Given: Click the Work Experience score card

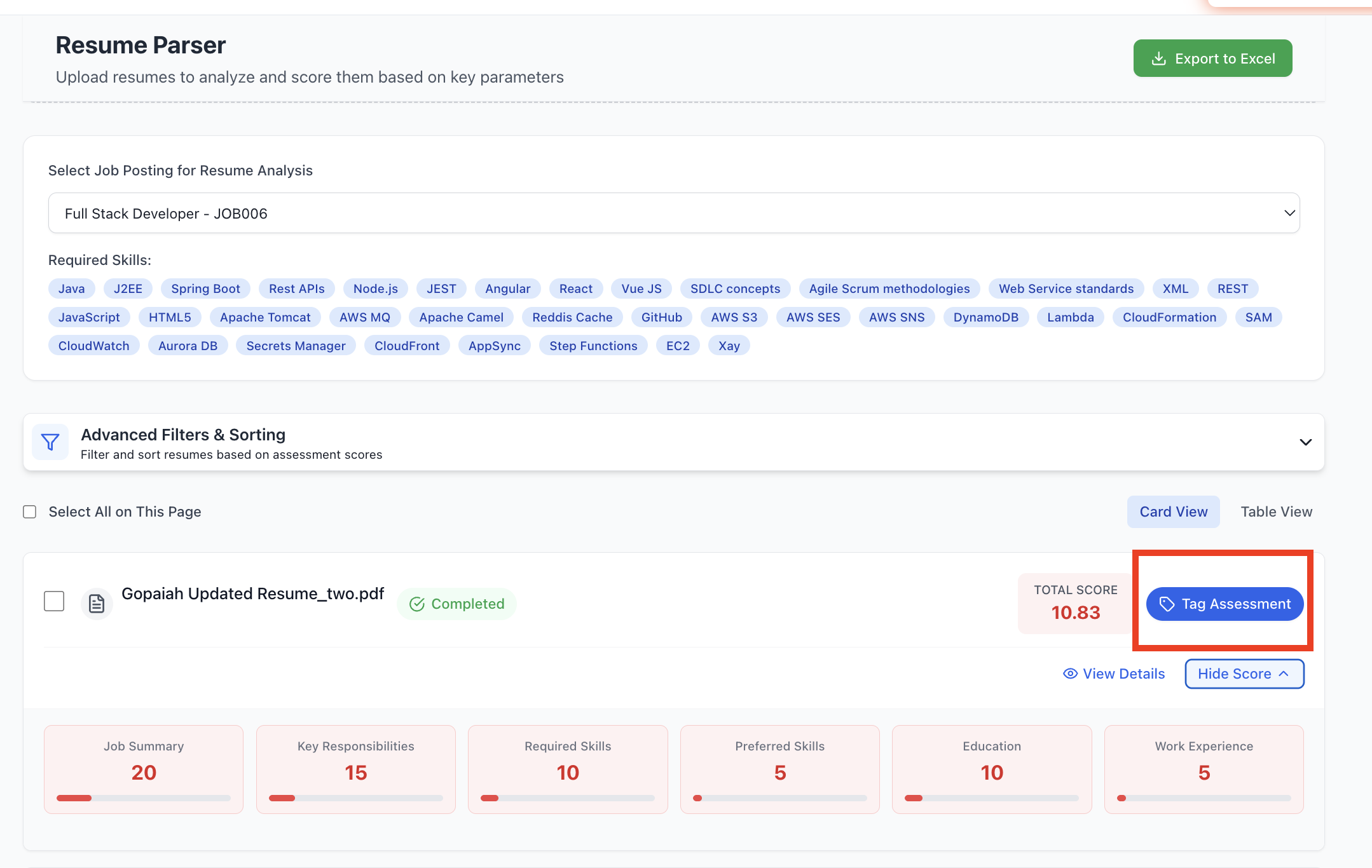Looking at the screenshot, I should click(x=1204, y=769).
